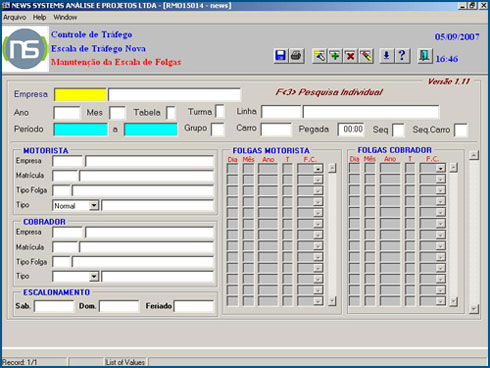Click the Pegada 00:00 time field
Viewport: 490px width, 368px height.
[x=351, y=129]
